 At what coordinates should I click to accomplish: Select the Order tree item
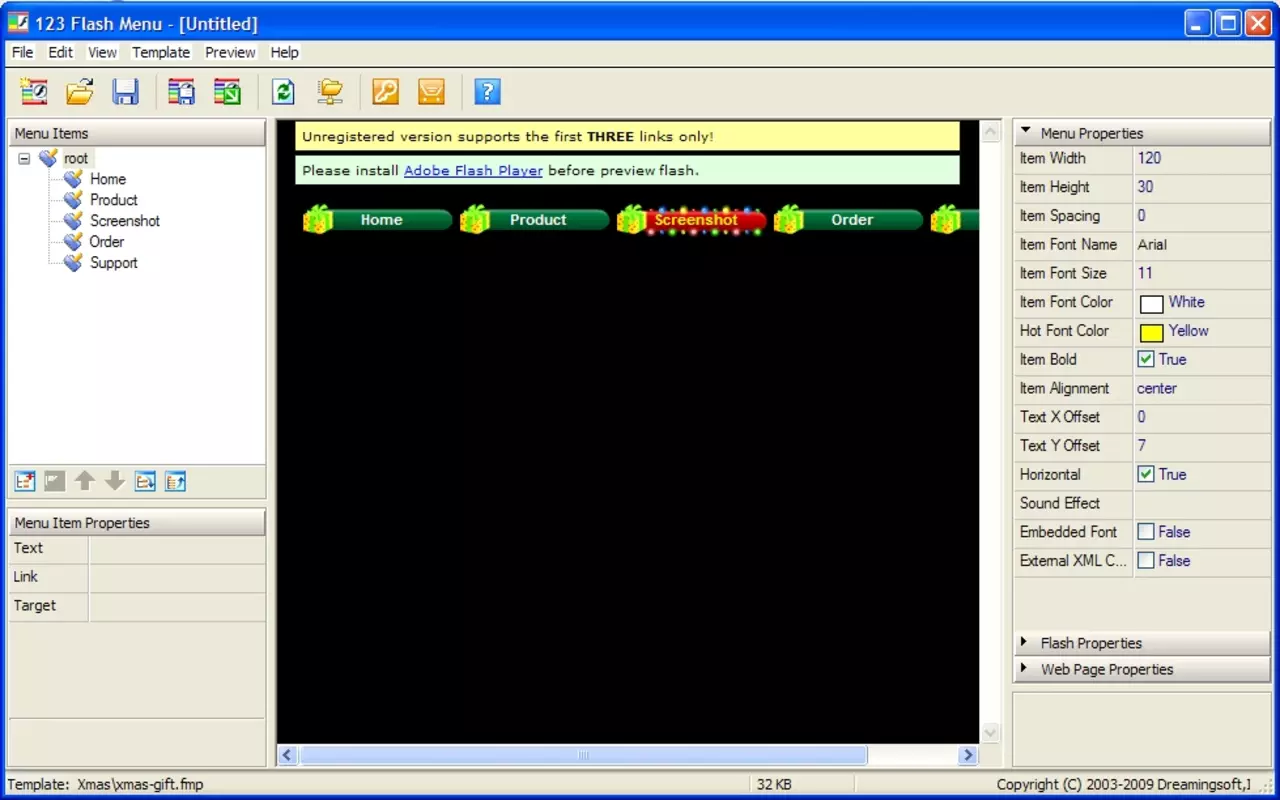[x=107, y=242]
